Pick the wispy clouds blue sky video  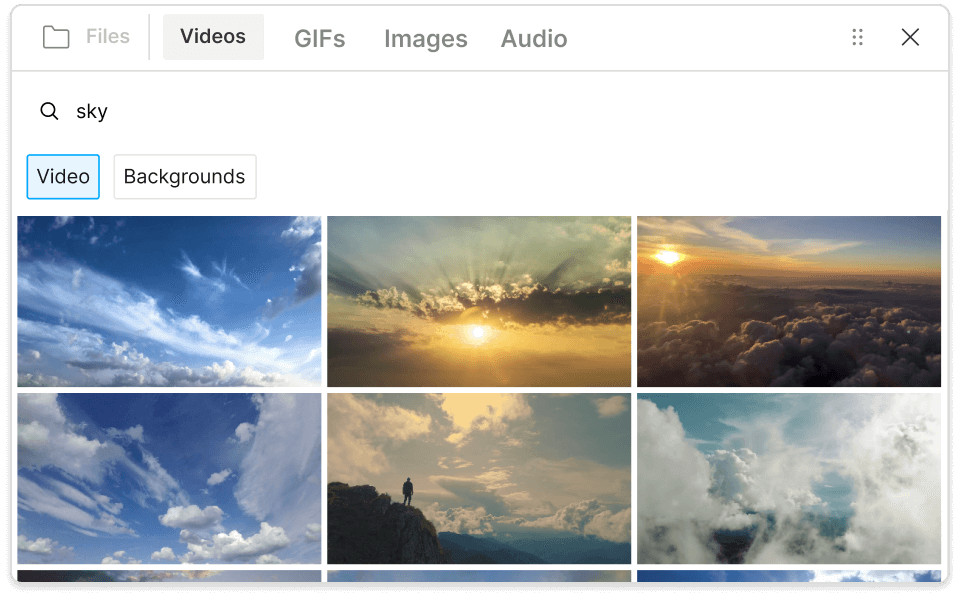coord(169,301)
